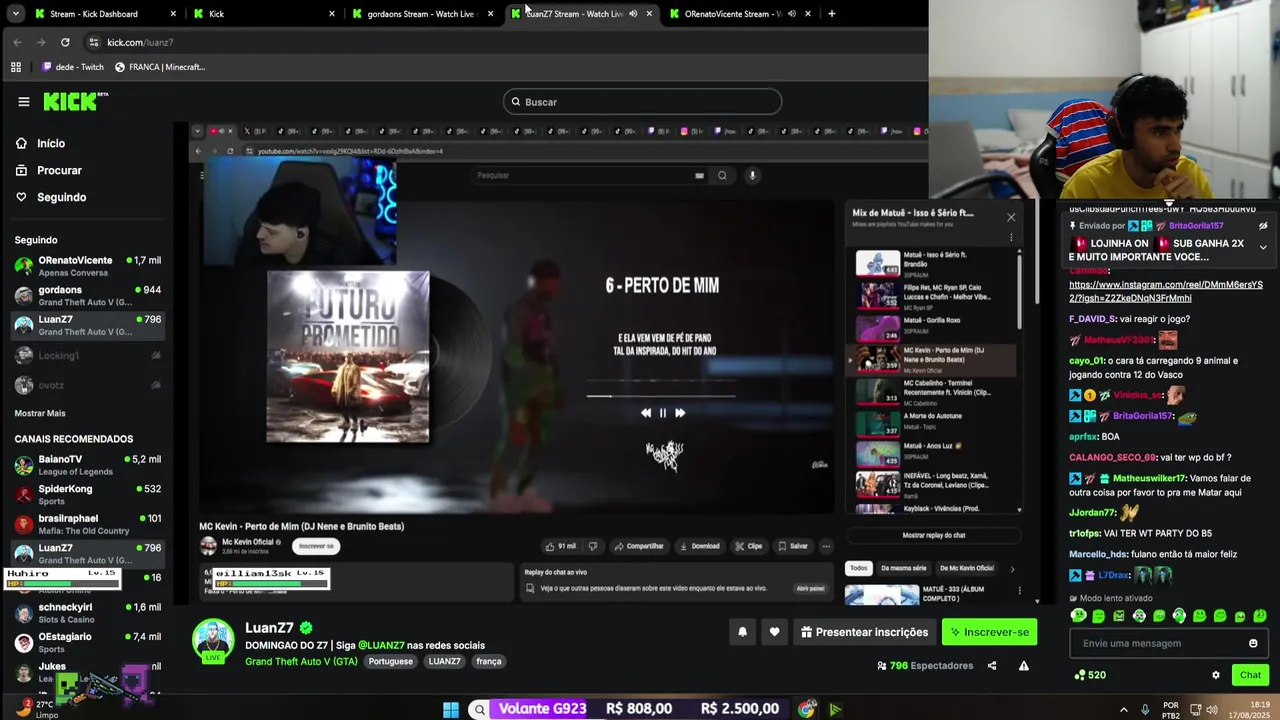Open the Kick hamburger sidebar menu
Screen dimensions: 1280x720
click(24, 101)
